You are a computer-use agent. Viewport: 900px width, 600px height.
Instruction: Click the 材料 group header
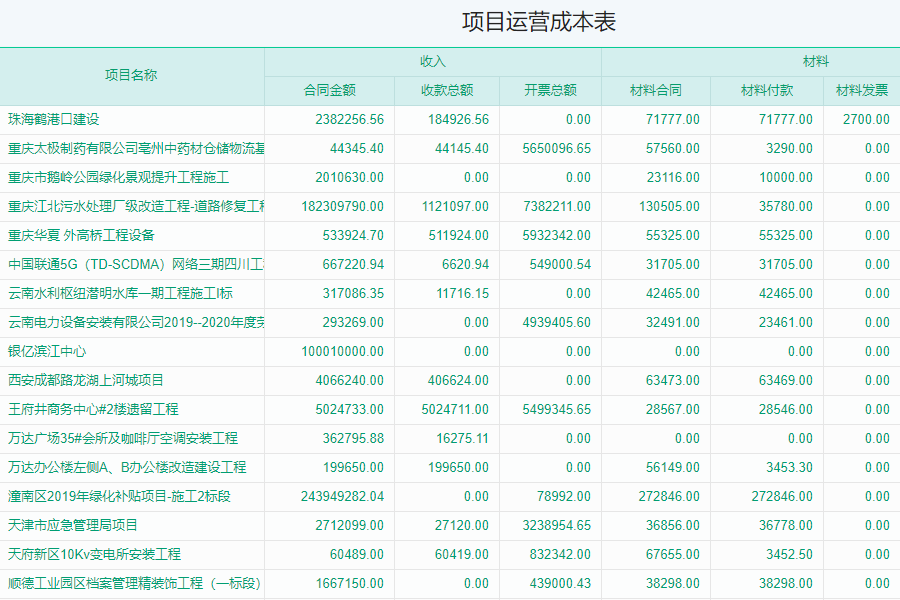(x=815, y=62)
